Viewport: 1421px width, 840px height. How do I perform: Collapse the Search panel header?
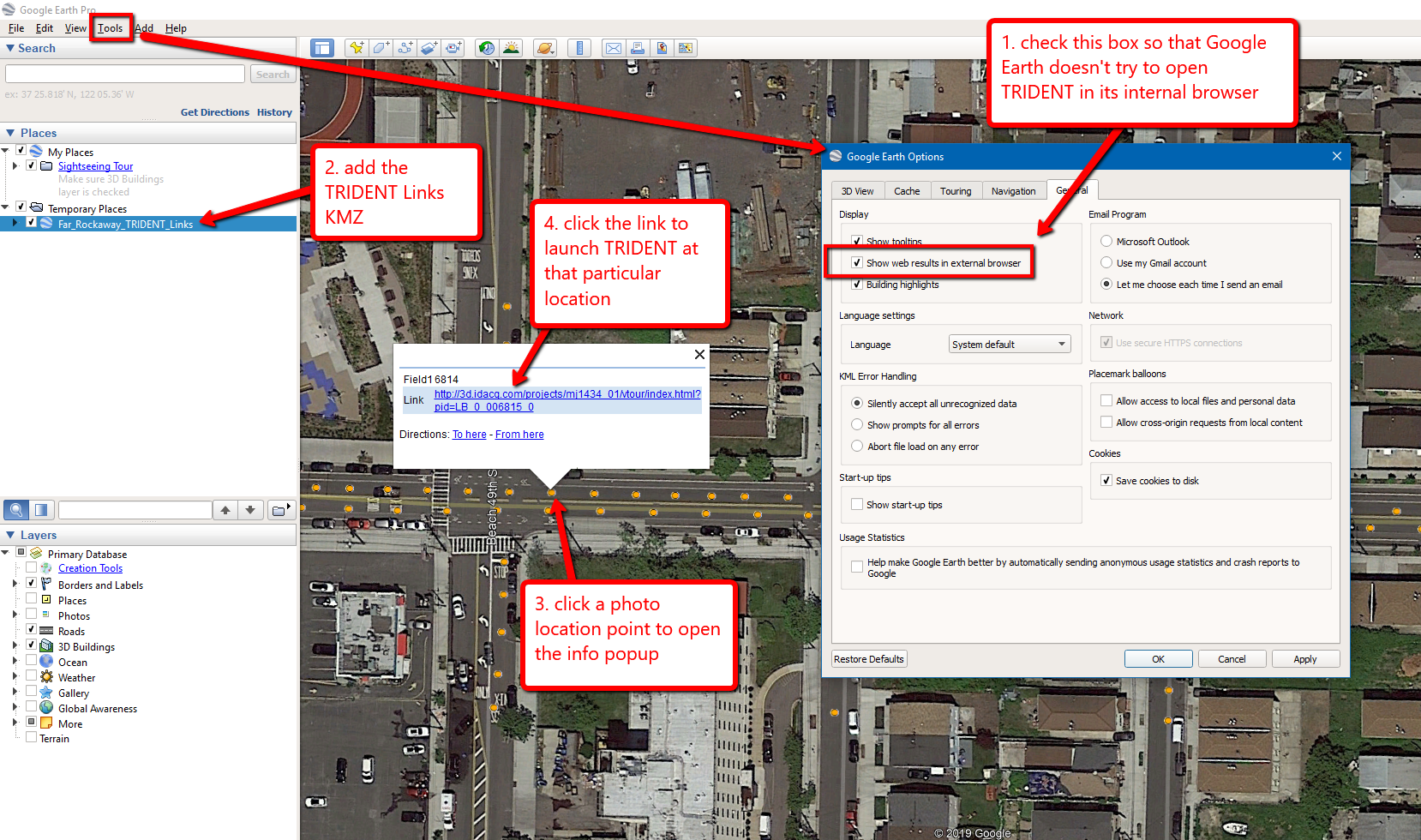[x=10, y=48]
